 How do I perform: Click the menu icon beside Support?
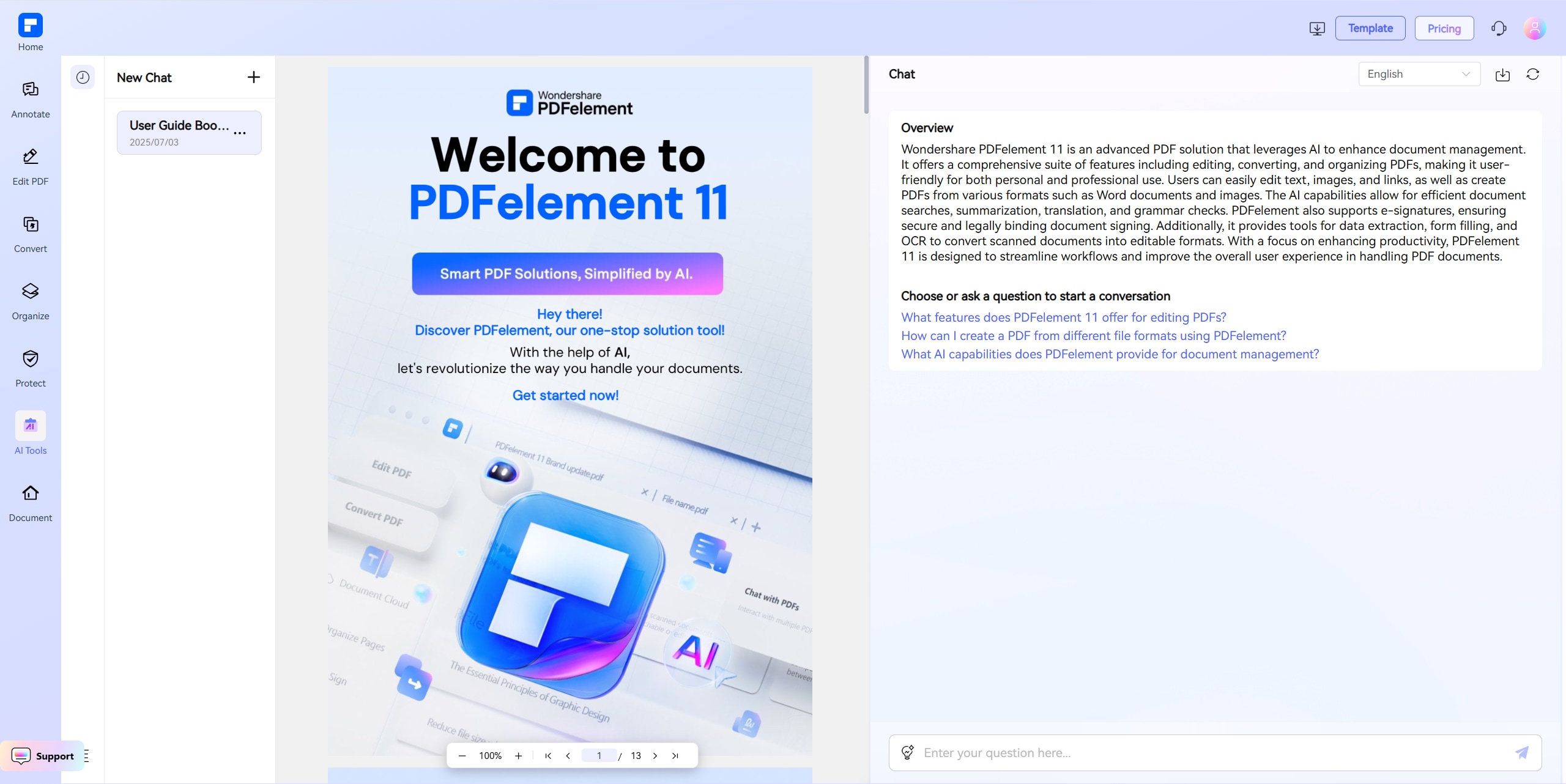click(86, 756)
